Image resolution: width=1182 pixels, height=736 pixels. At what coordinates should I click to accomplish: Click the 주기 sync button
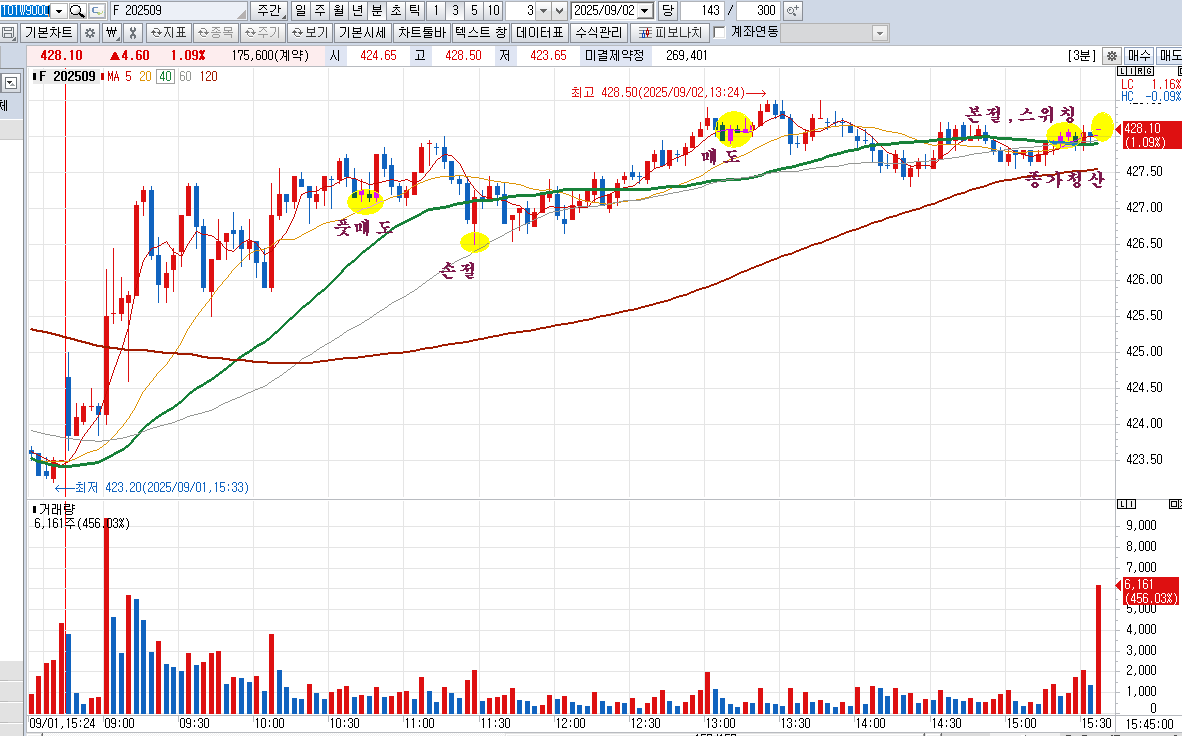coord(262,32)
